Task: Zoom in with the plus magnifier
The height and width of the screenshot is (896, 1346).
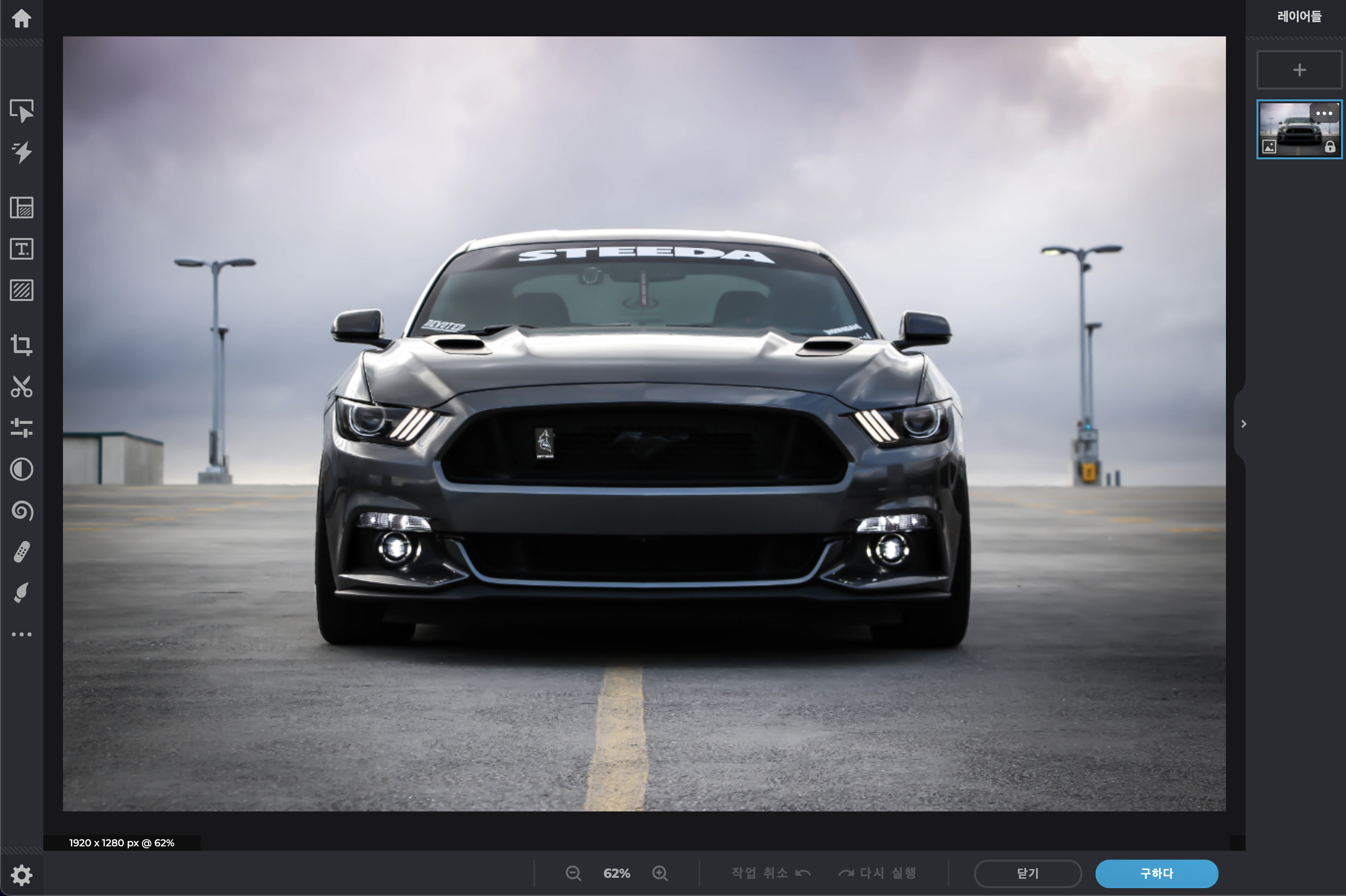Action: coord(660,873)
